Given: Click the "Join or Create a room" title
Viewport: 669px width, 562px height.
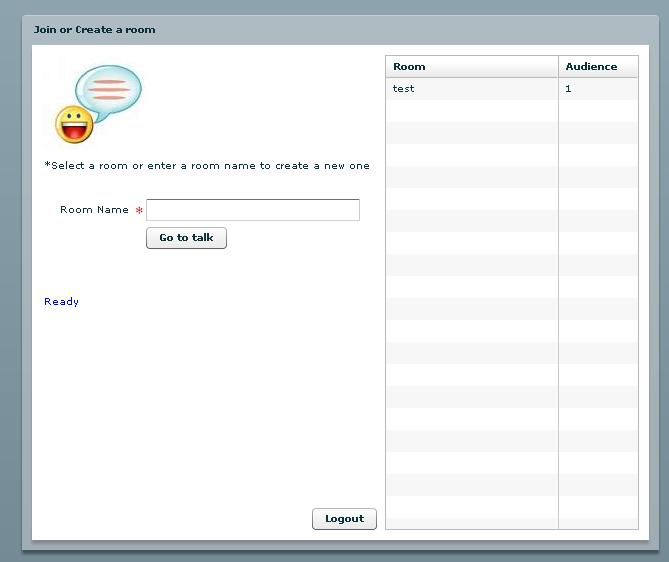Looking at the screenshot, I should (95, 30).
